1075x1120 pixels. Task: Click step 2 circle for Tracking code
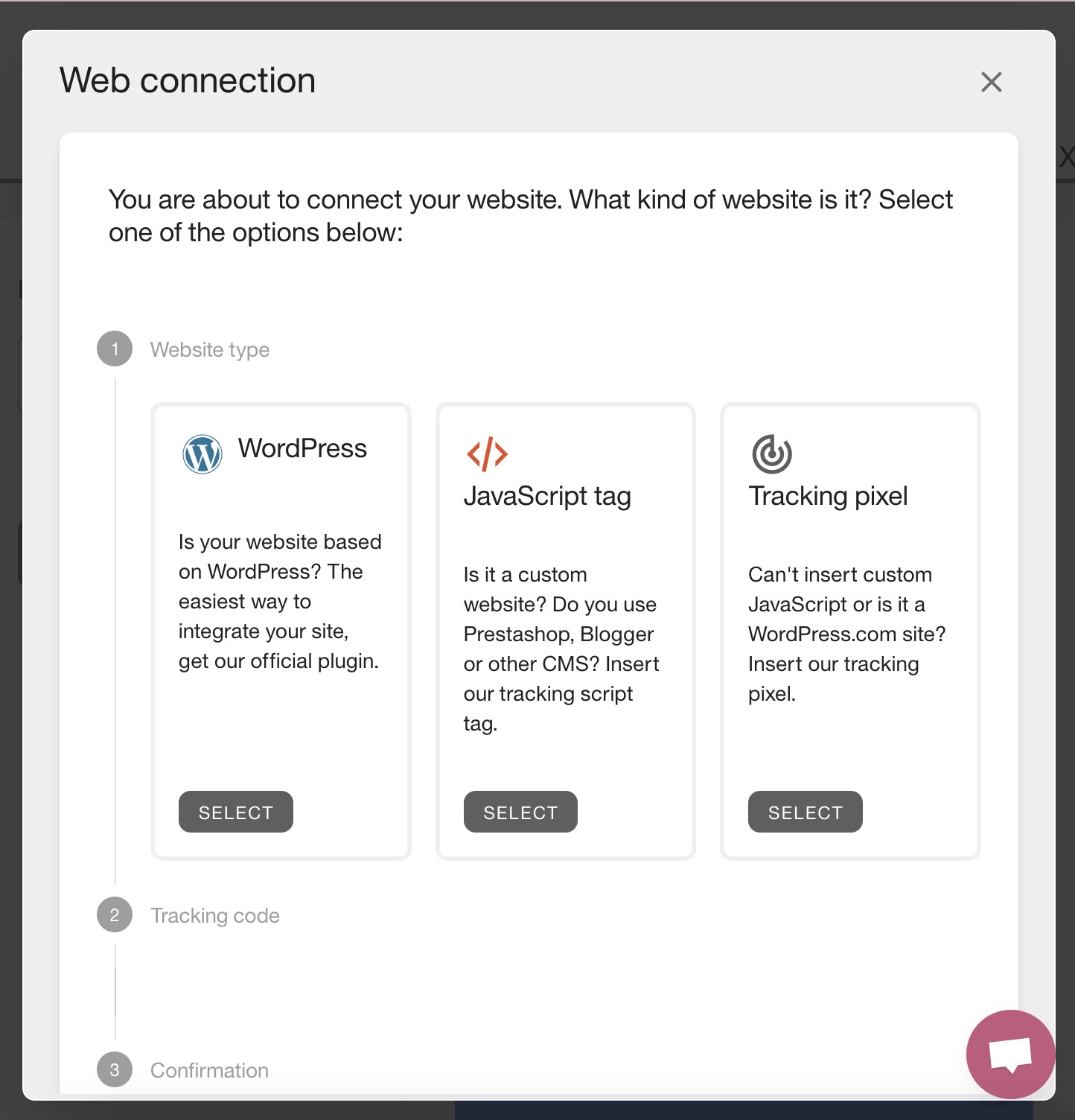115,914
